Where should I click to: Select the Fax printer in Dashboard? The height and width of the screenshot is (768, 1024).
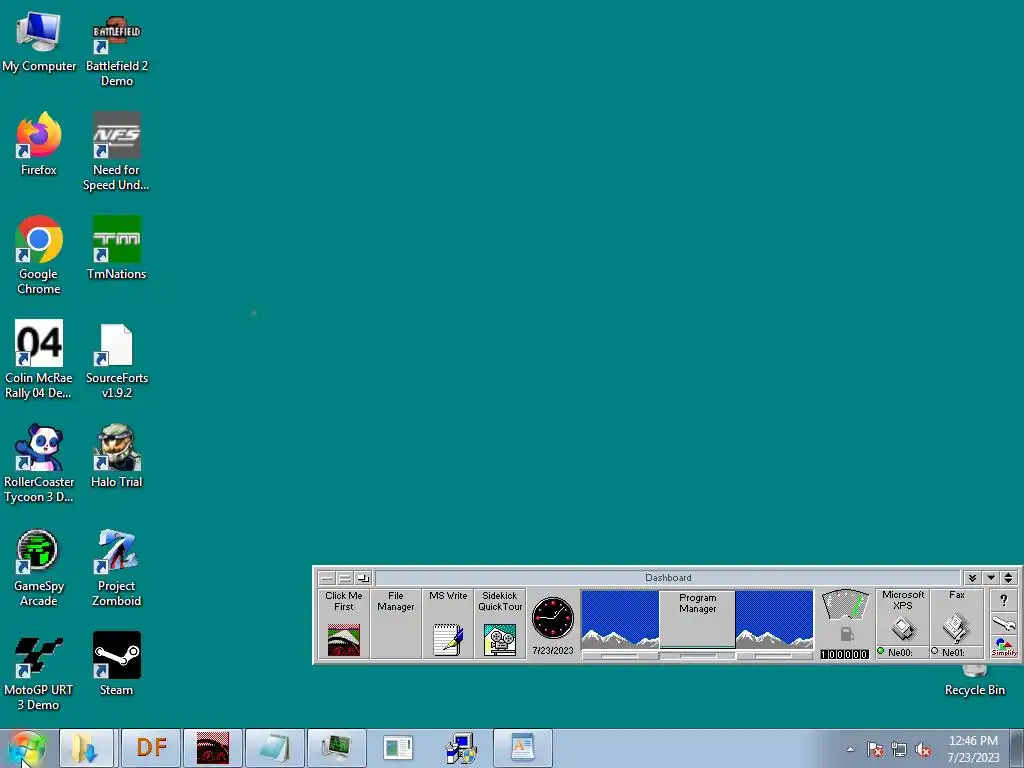click(x=957, y=618)
